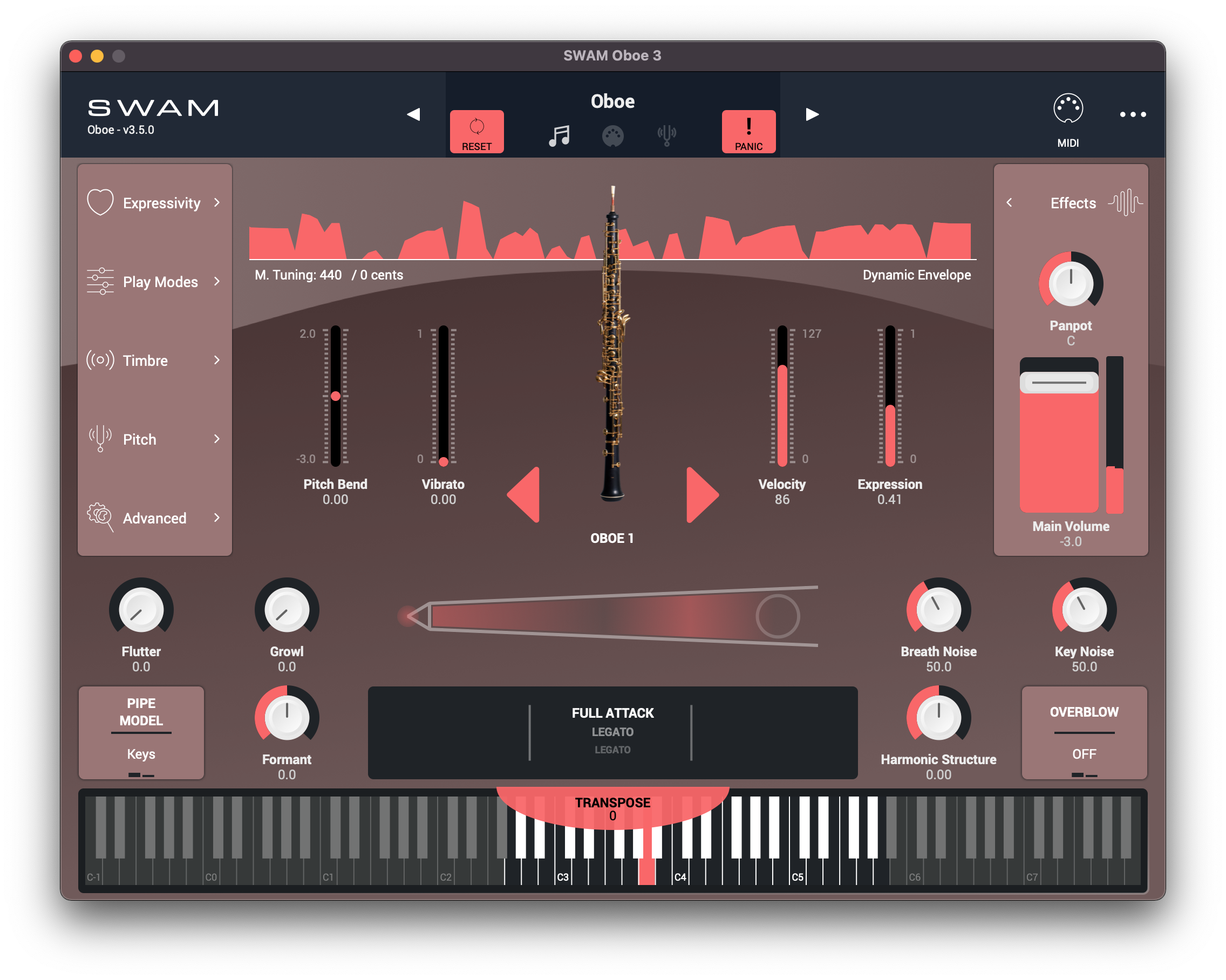Image resolution: width=1226 pixels, height=980 pixels.
Task: Open the Pitch menu label
Action: click(139, 439)
